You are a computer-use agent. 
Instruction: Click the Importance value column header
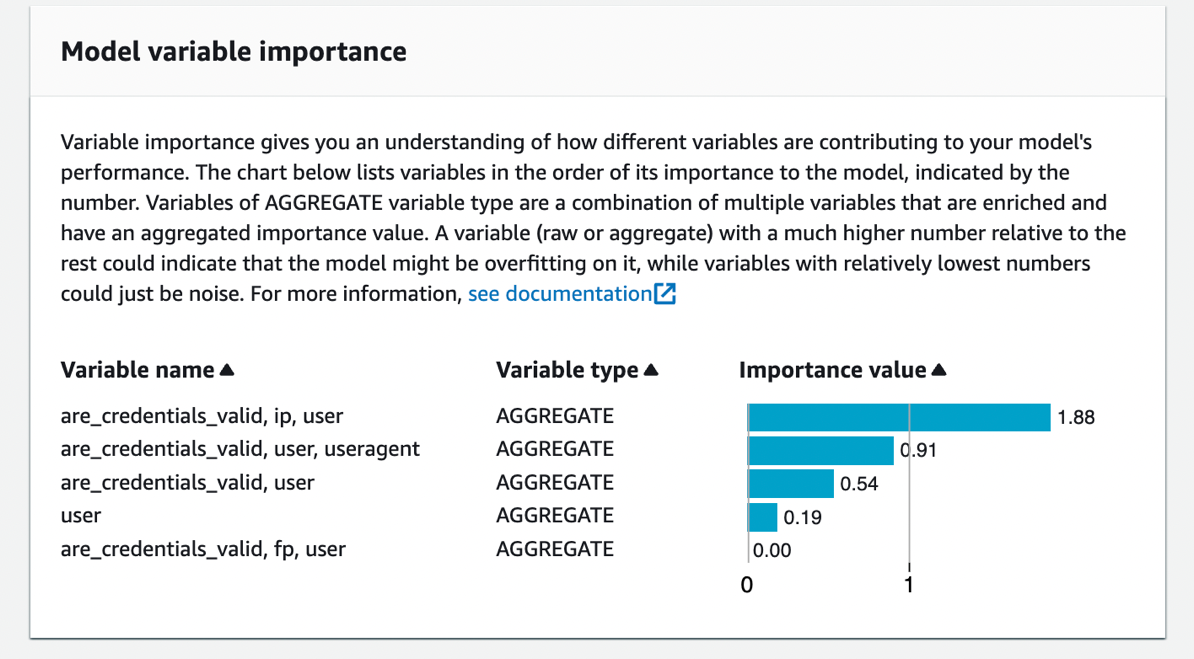[x=832, y=370]
